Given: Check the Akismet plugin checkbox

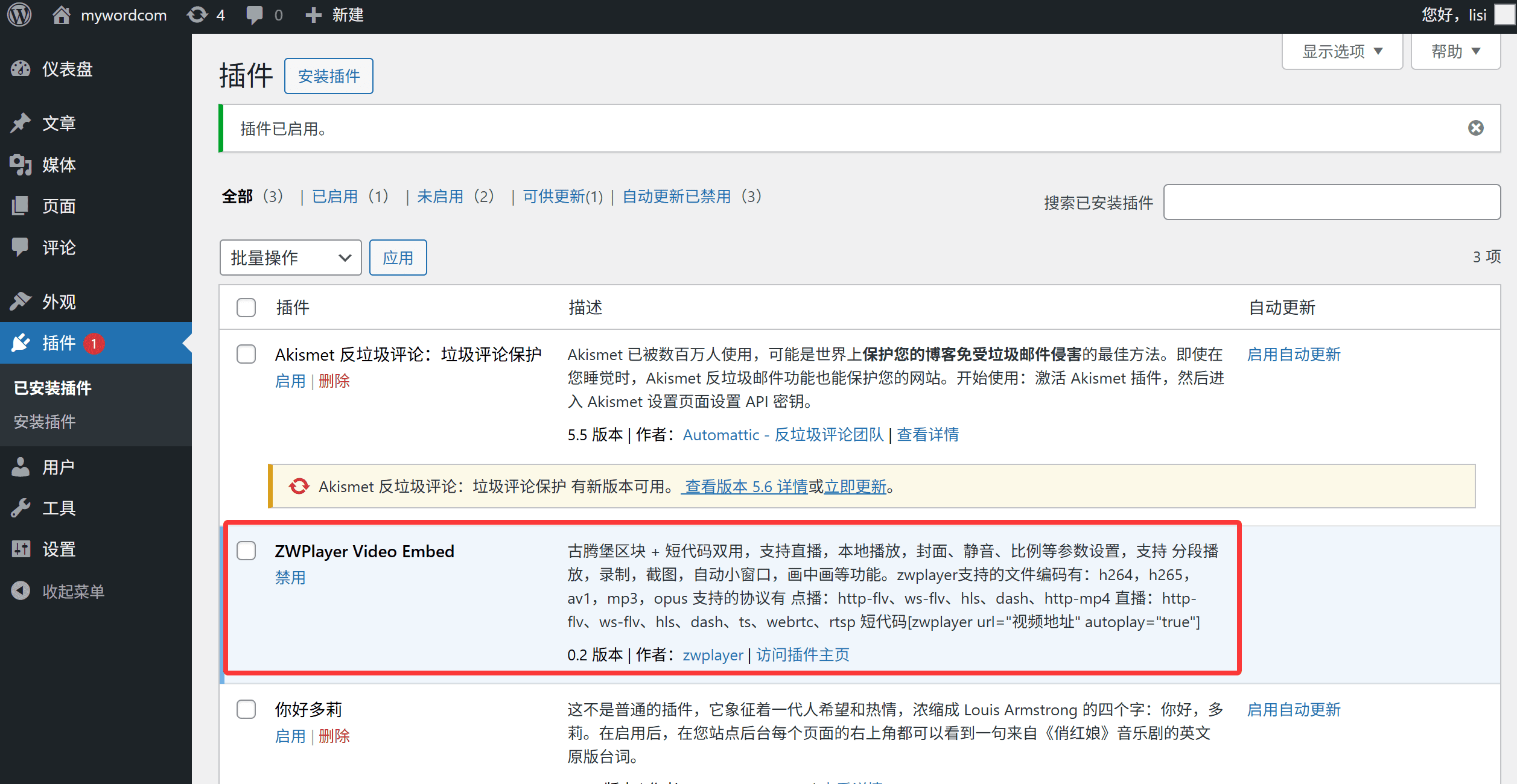Looking at the screenshot, I should [x=246, y=355].
